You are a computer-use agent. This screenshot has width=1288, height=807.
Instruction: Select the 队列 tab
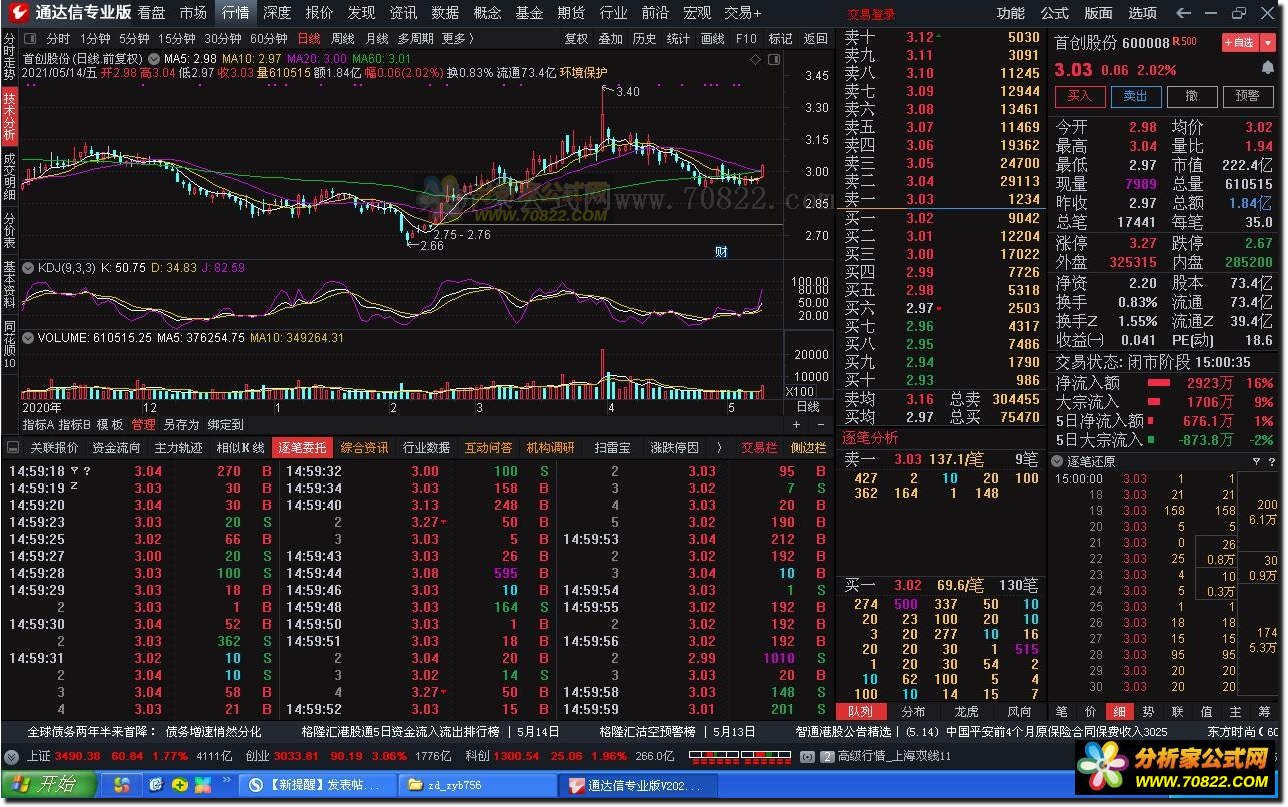(861, 712)
